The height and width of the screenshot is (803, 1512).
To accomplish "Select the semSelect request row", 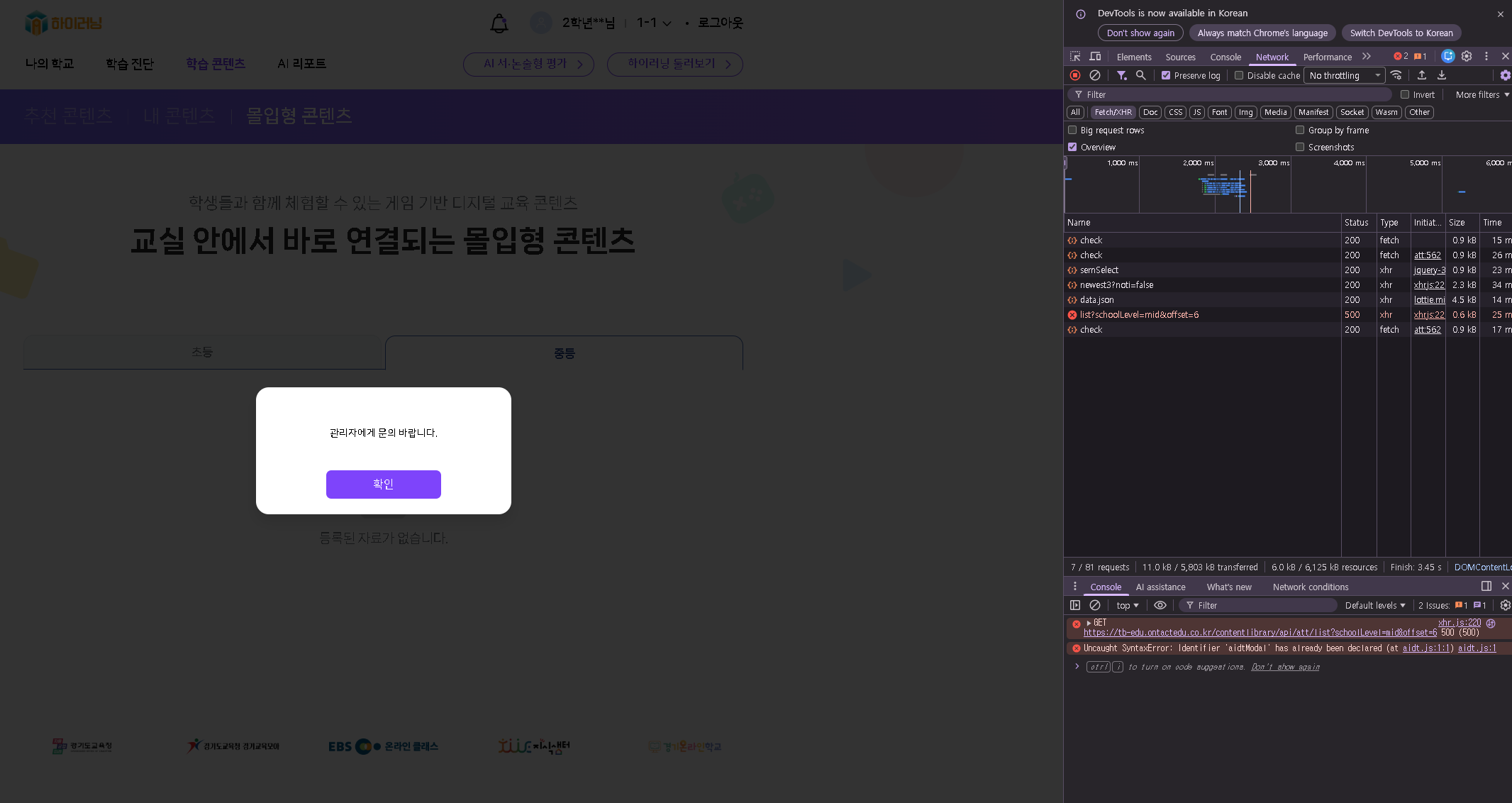I will [x=1287, y=270].
